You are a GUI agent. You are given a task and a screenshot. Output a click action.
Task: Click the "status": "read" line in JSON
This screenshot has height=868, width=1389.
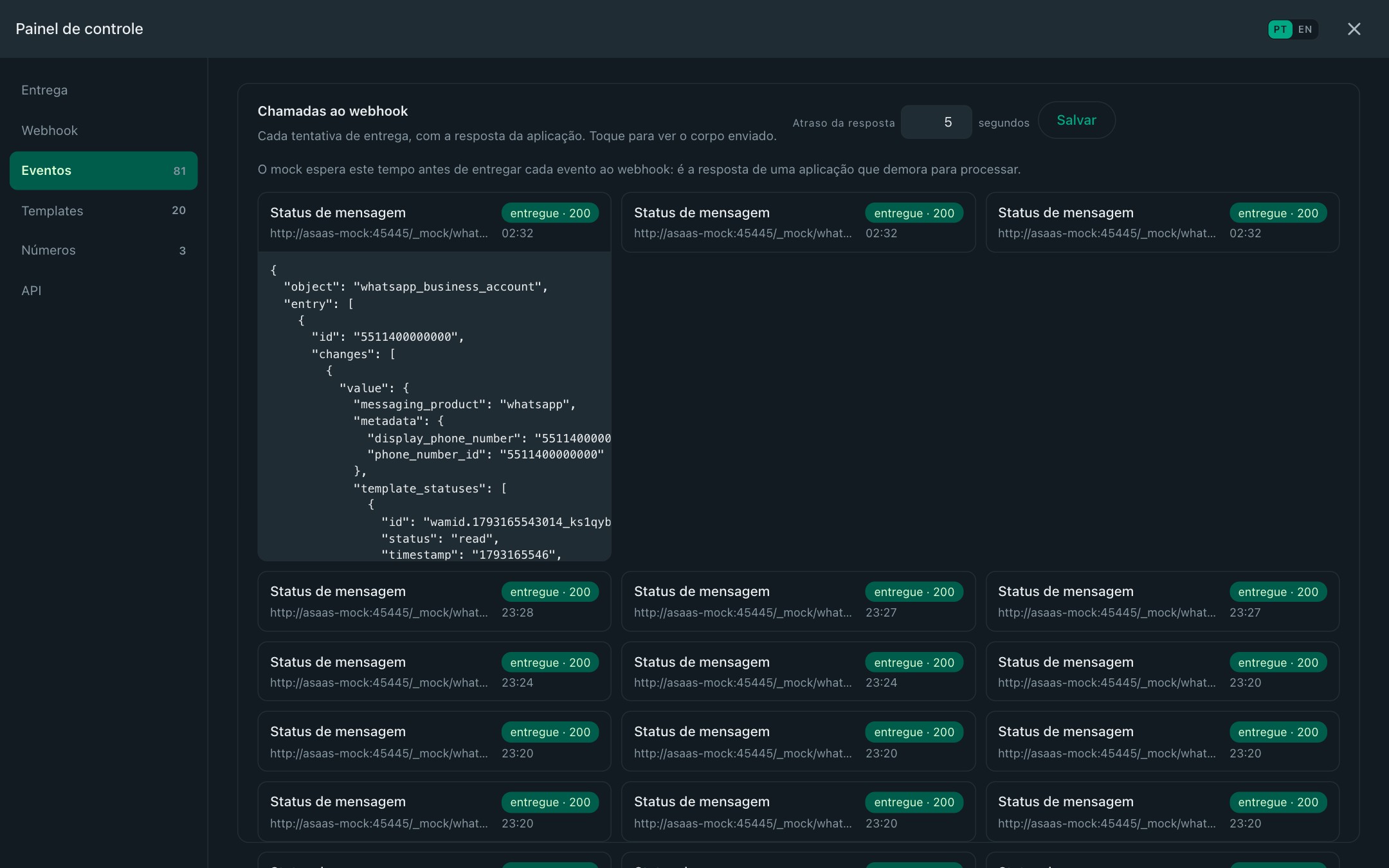click(440, 539)
